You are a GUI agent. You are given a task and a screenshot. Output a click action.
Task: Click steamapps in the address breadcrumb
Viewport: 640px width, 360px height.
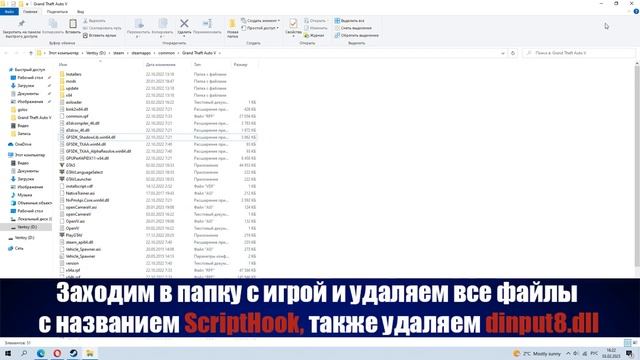(141, 53)
